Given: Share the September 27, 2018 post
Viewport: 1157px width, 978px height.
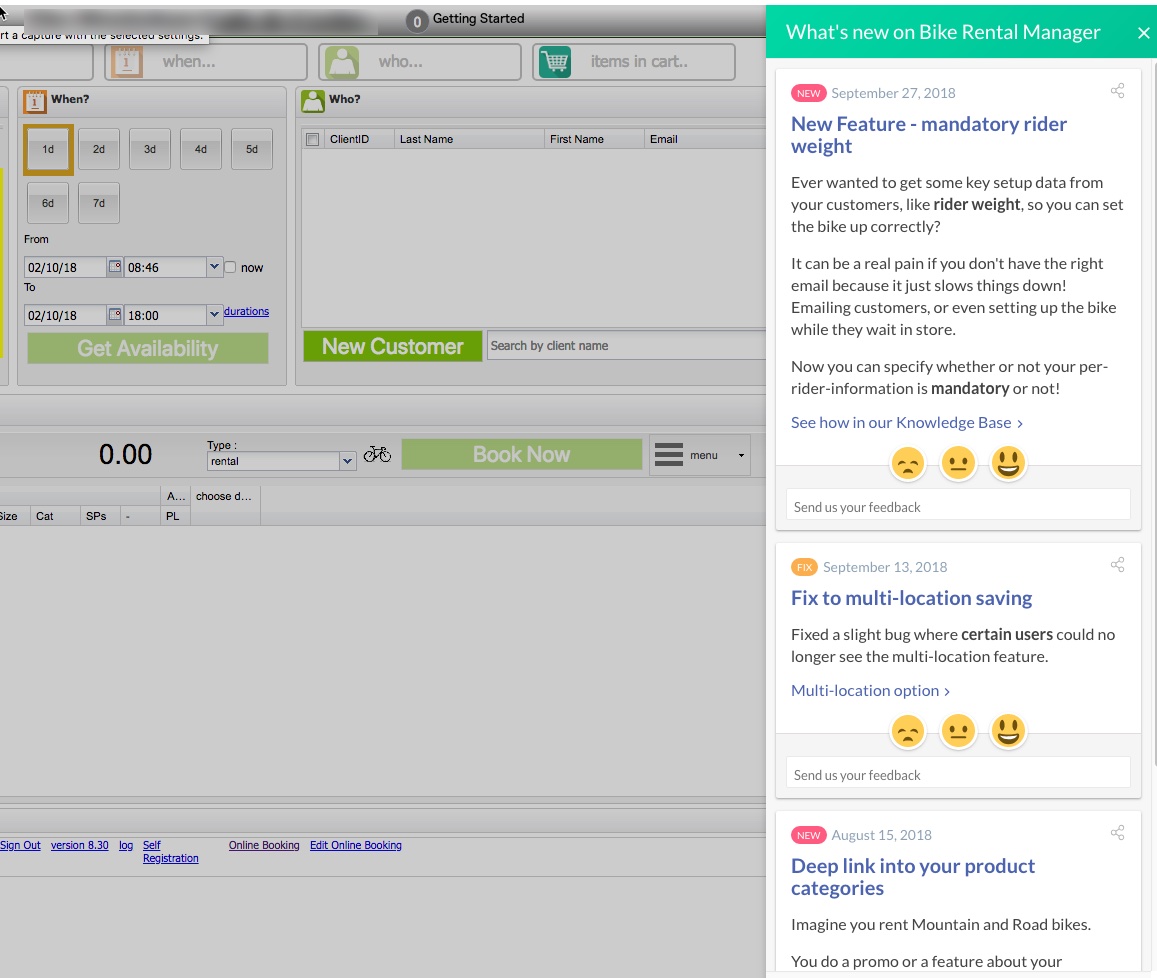Looking at the screenshot, I should pyautogui.click(x=1117, y=91).
